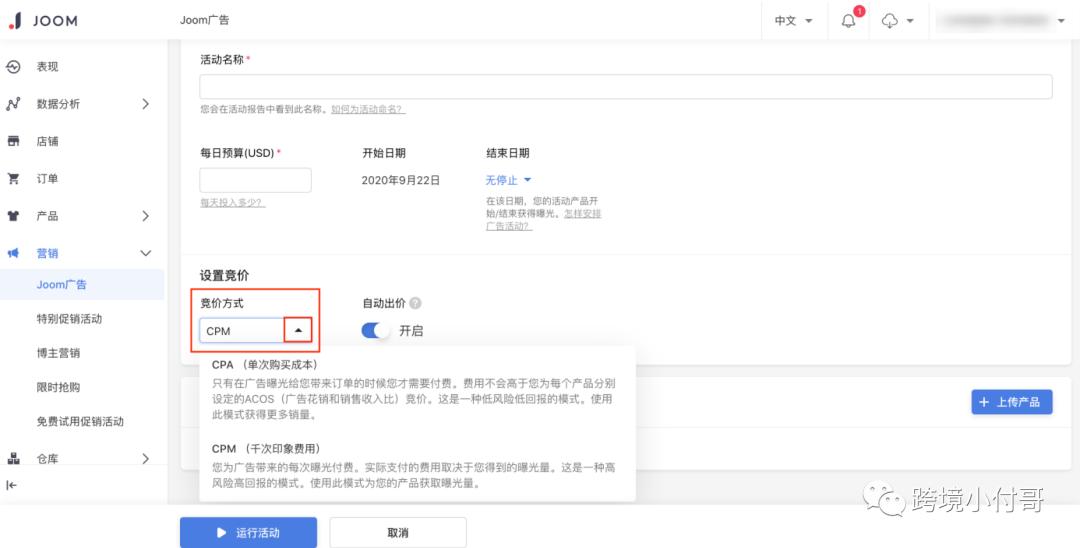Select the CPA (单次购买成本) option

point(417,390)
